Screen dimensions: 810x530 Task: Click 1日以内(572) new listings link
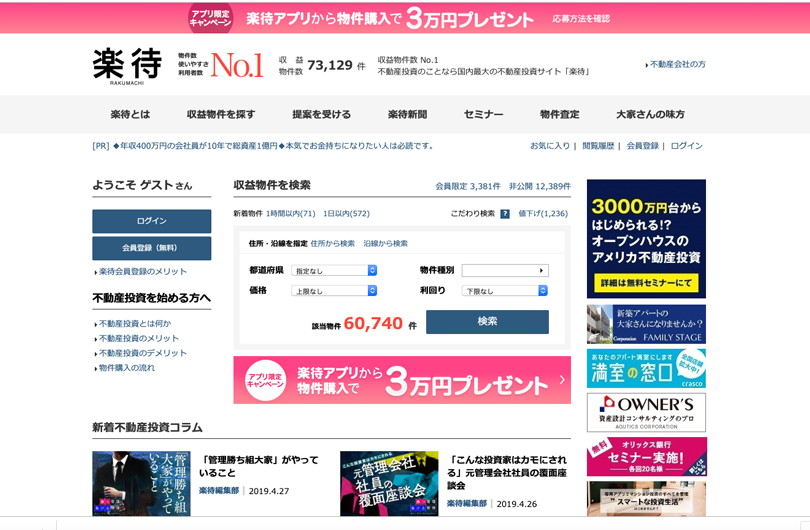coord(346,214)
